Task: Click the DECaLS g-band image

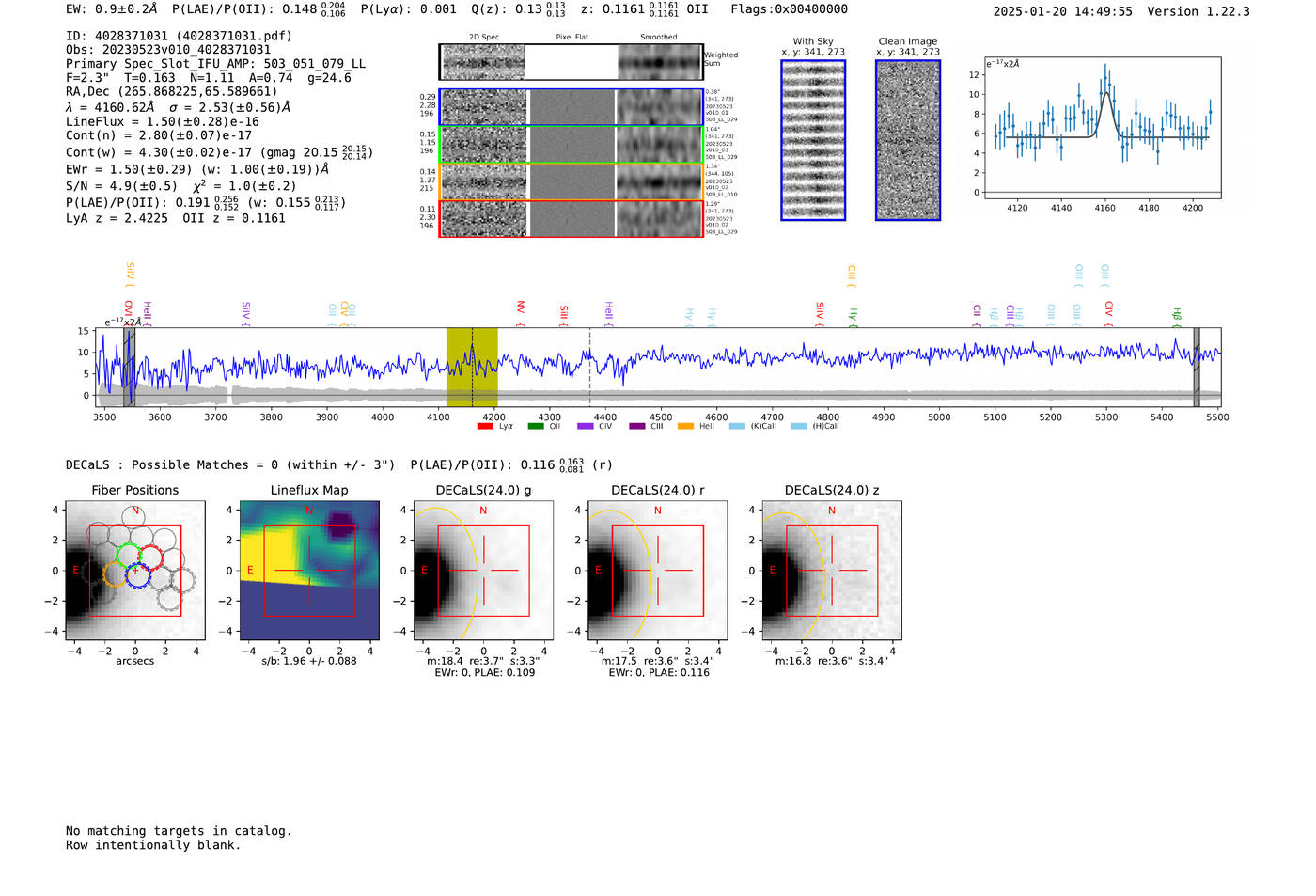Action: tap(483, 571)
